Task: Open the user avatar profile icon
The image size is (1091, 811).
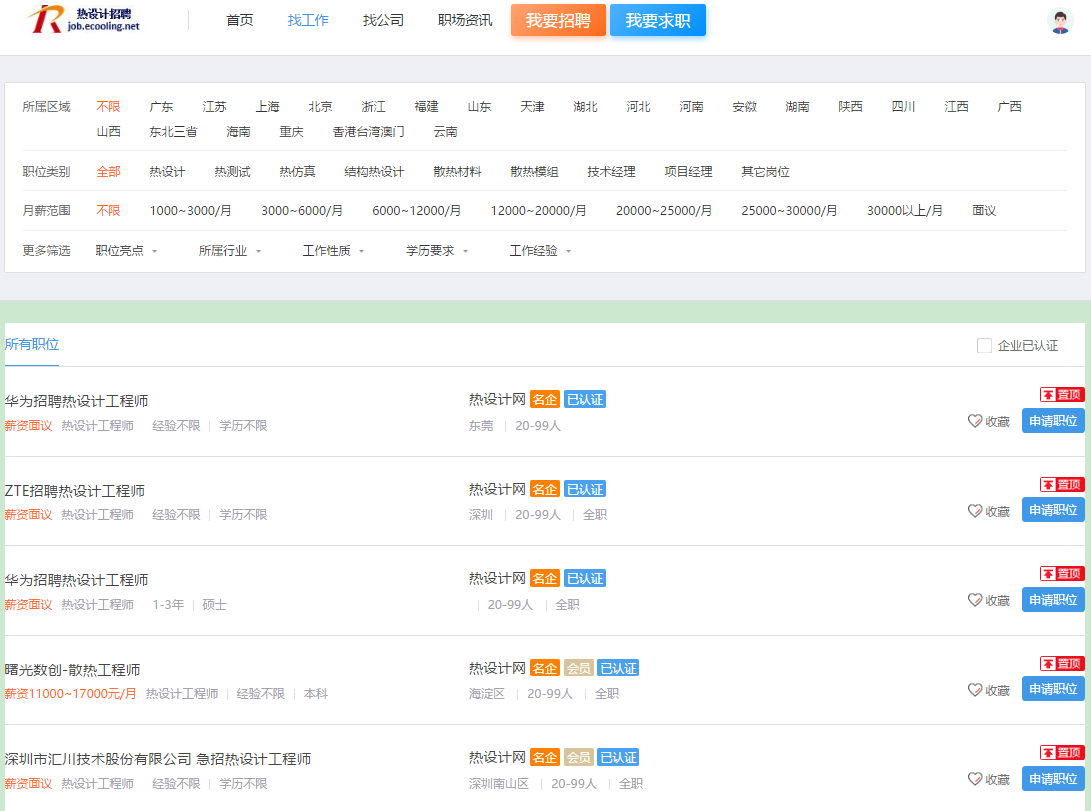Action: [1060, 21]
